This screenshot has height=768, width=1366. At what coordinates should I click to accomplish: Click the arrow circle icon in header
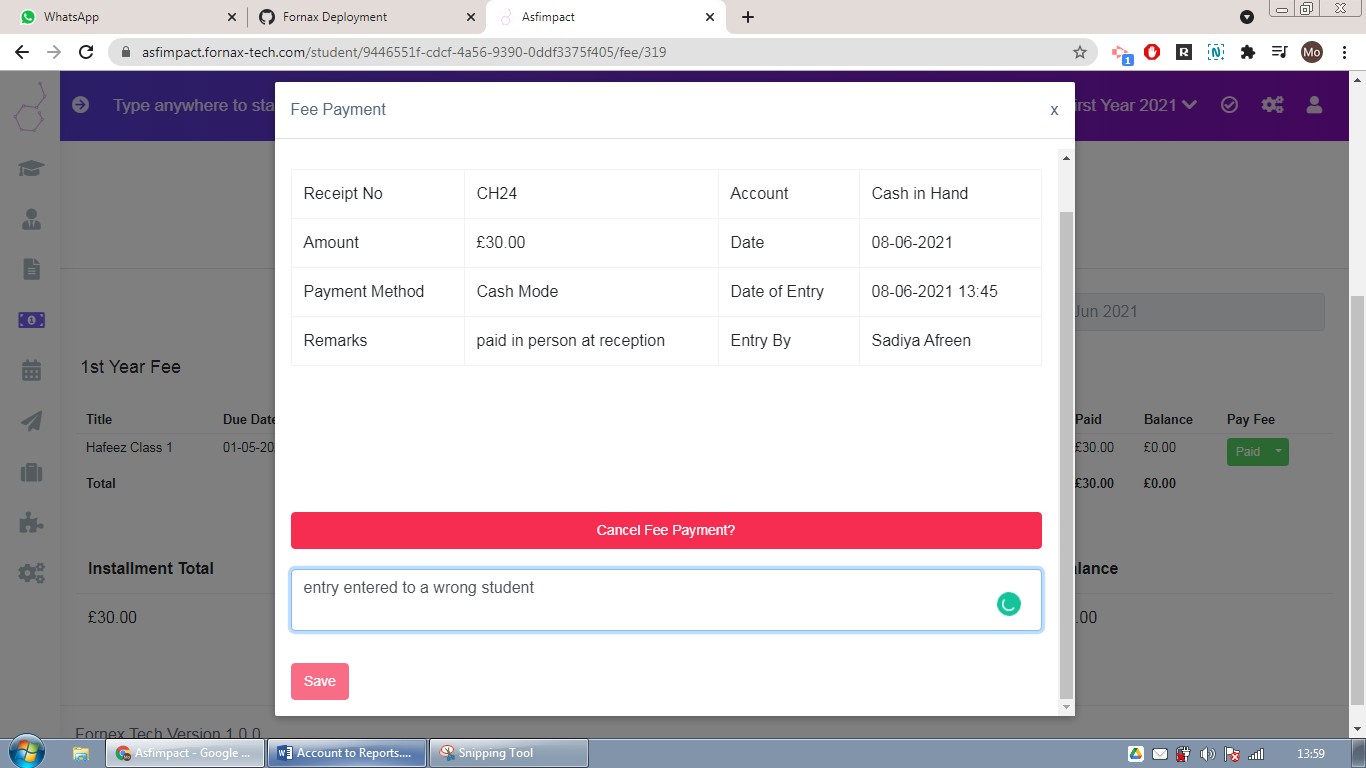pyautogui.click(x=81, y=105)
